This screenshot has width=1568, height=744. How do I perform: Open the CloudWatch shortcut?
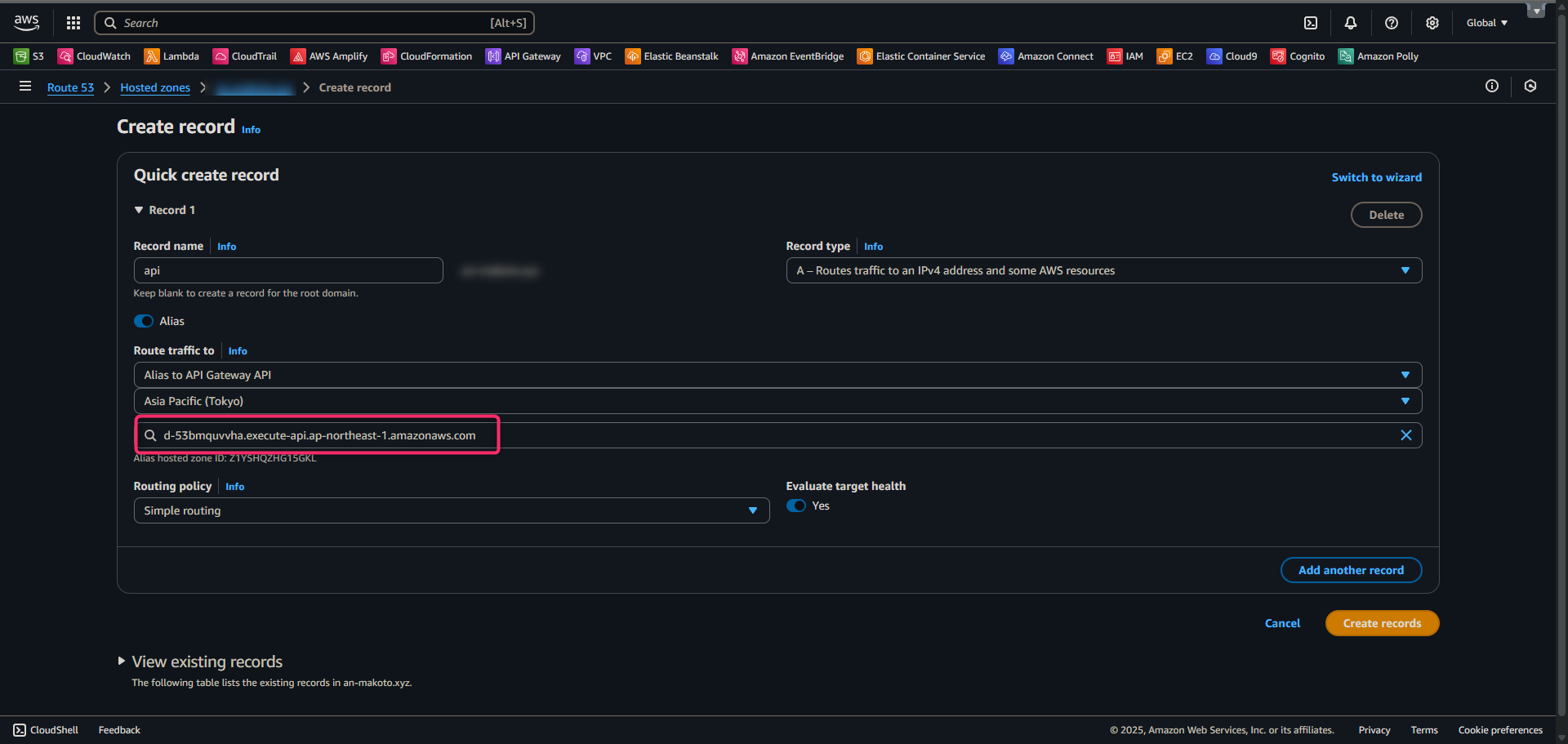94,56
